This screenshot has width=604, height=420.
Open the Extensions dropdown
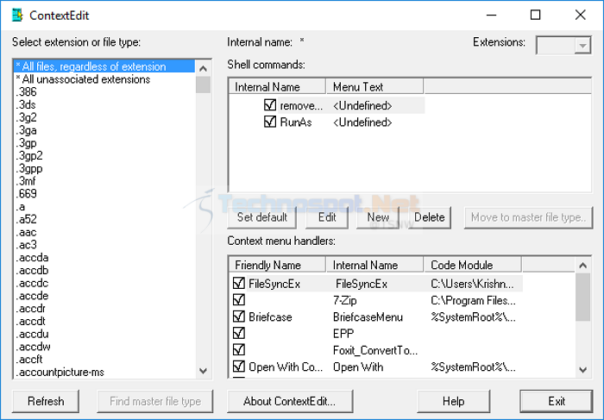click(x=582, y=45)
